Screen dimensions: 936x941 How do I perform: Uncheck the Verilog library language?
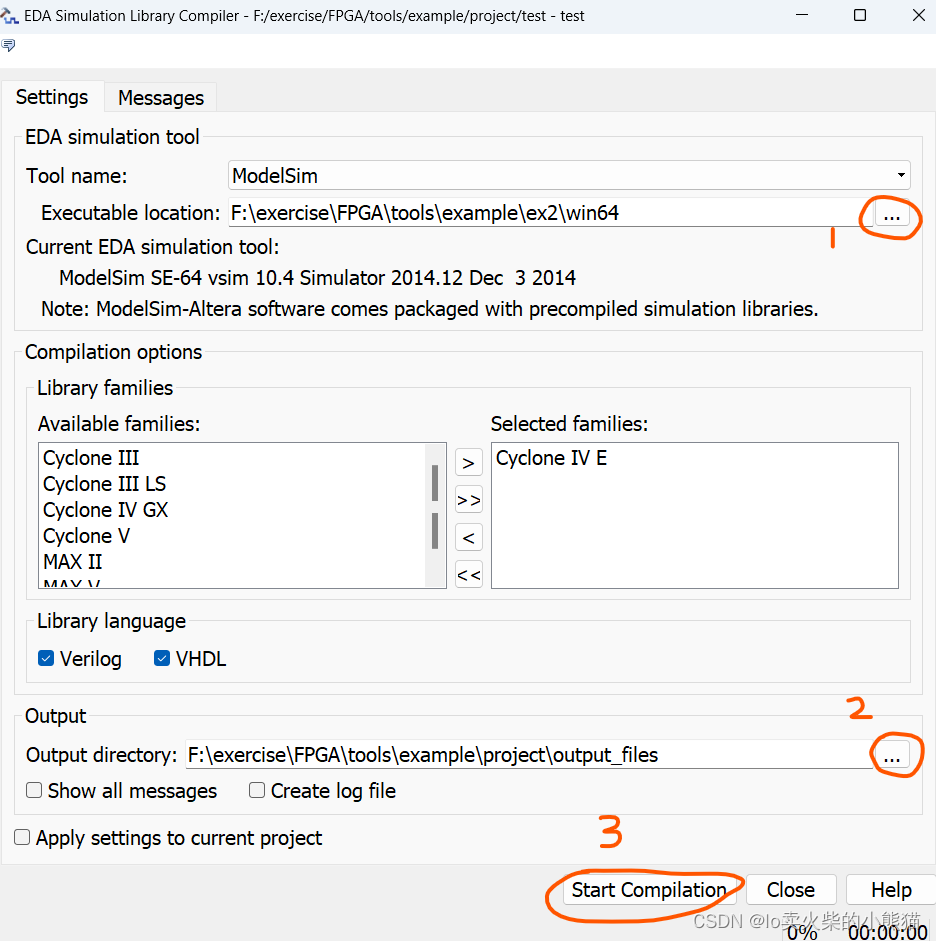46,659
